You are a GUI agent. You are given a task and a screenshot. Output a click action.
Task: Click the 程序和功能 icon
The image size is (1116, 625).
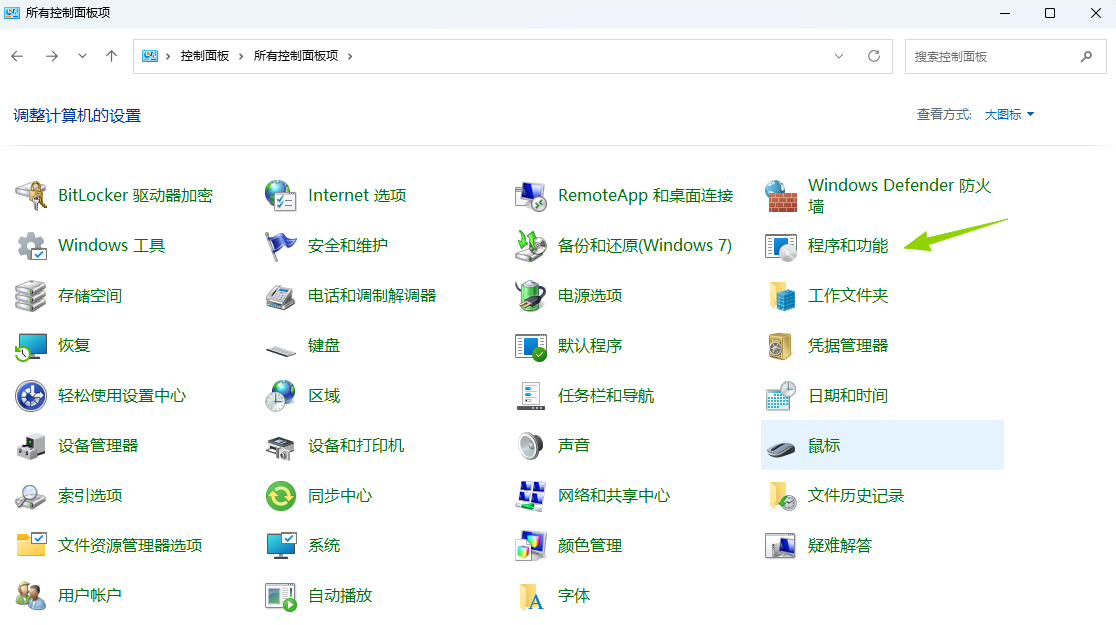(x=781, y=246)
